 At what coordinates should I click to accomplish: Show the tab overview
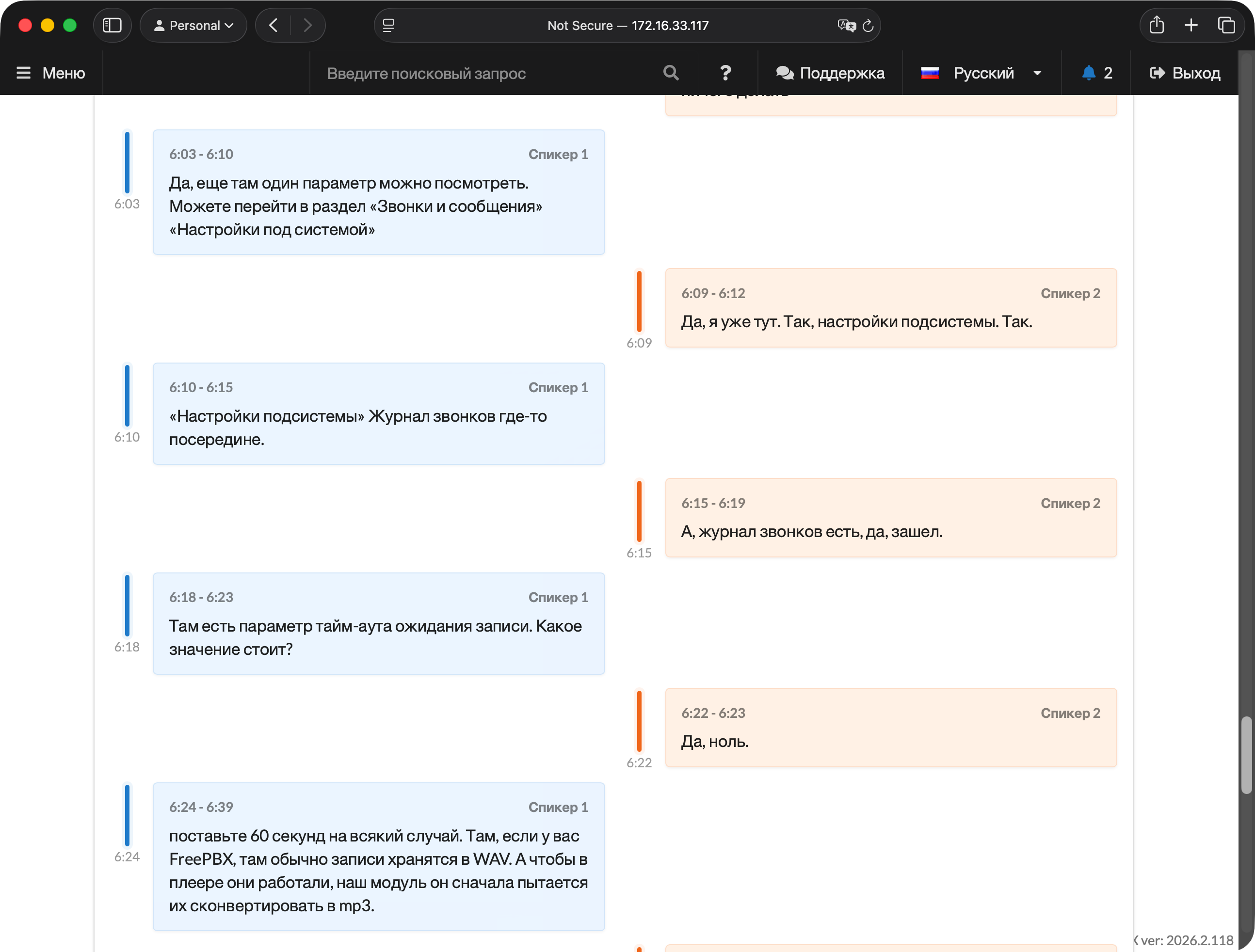point(1226,26)
